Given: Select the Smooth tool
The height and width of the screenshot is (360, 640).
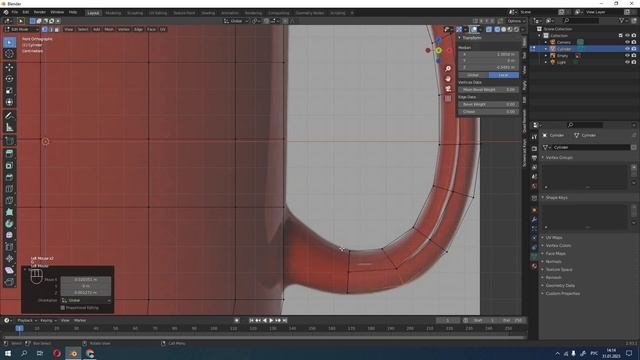Looking at the screenshot, I should click(9, 236).
